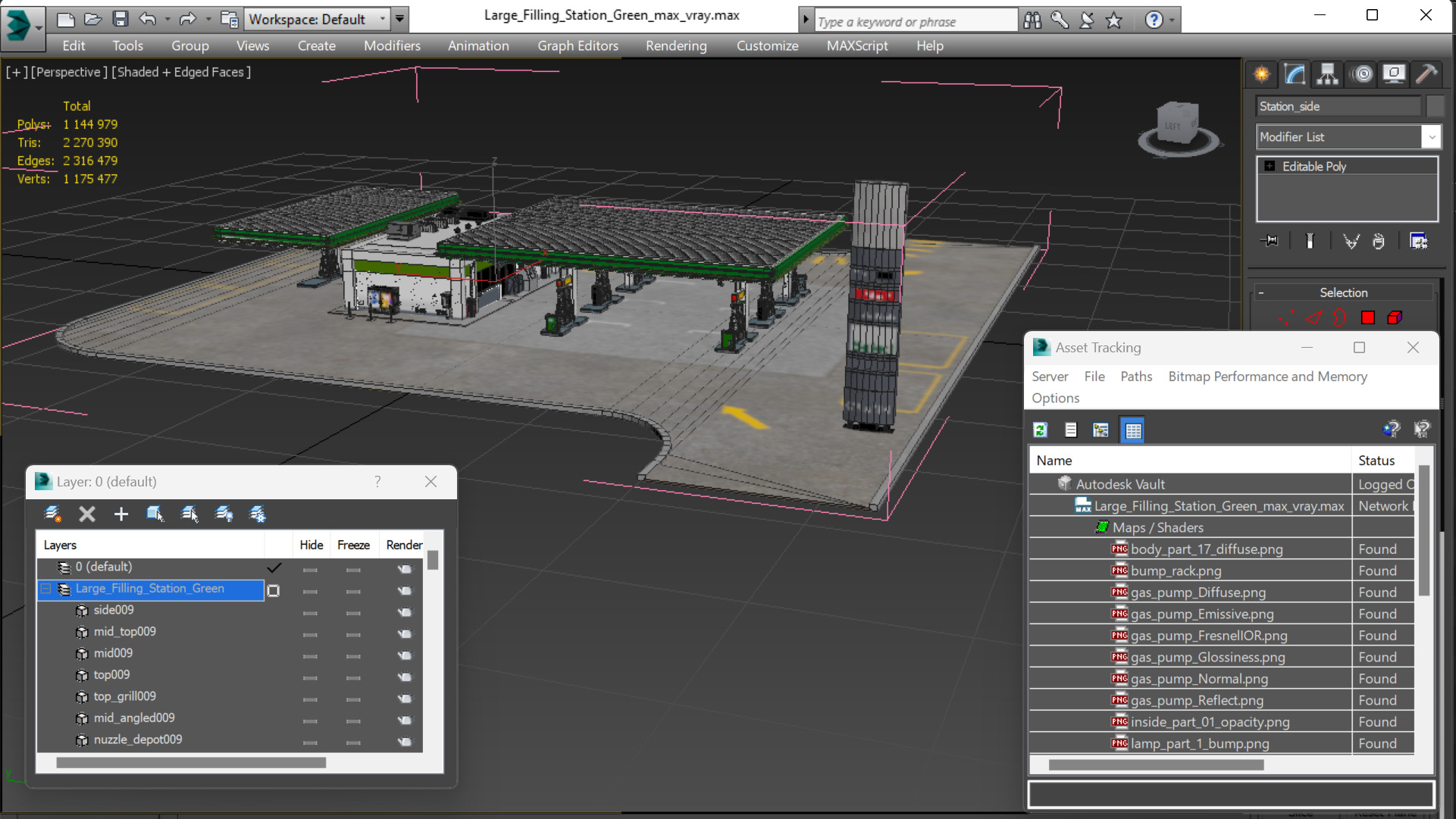The image size is (1456, 819).
Task: Open the Workspace: Default dropdown
Action: [318, 19]
